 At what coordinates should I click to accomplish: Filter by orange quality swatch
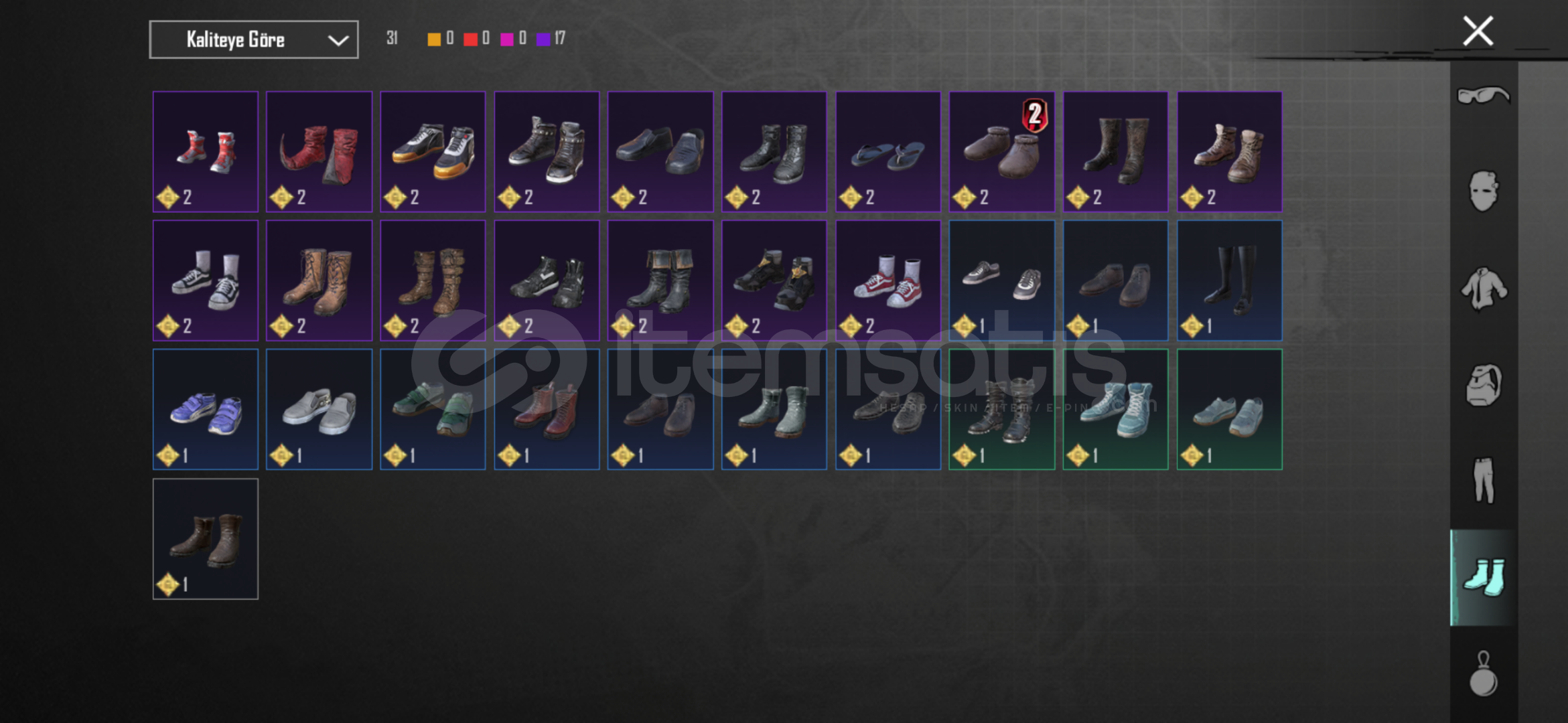point(434,39)
